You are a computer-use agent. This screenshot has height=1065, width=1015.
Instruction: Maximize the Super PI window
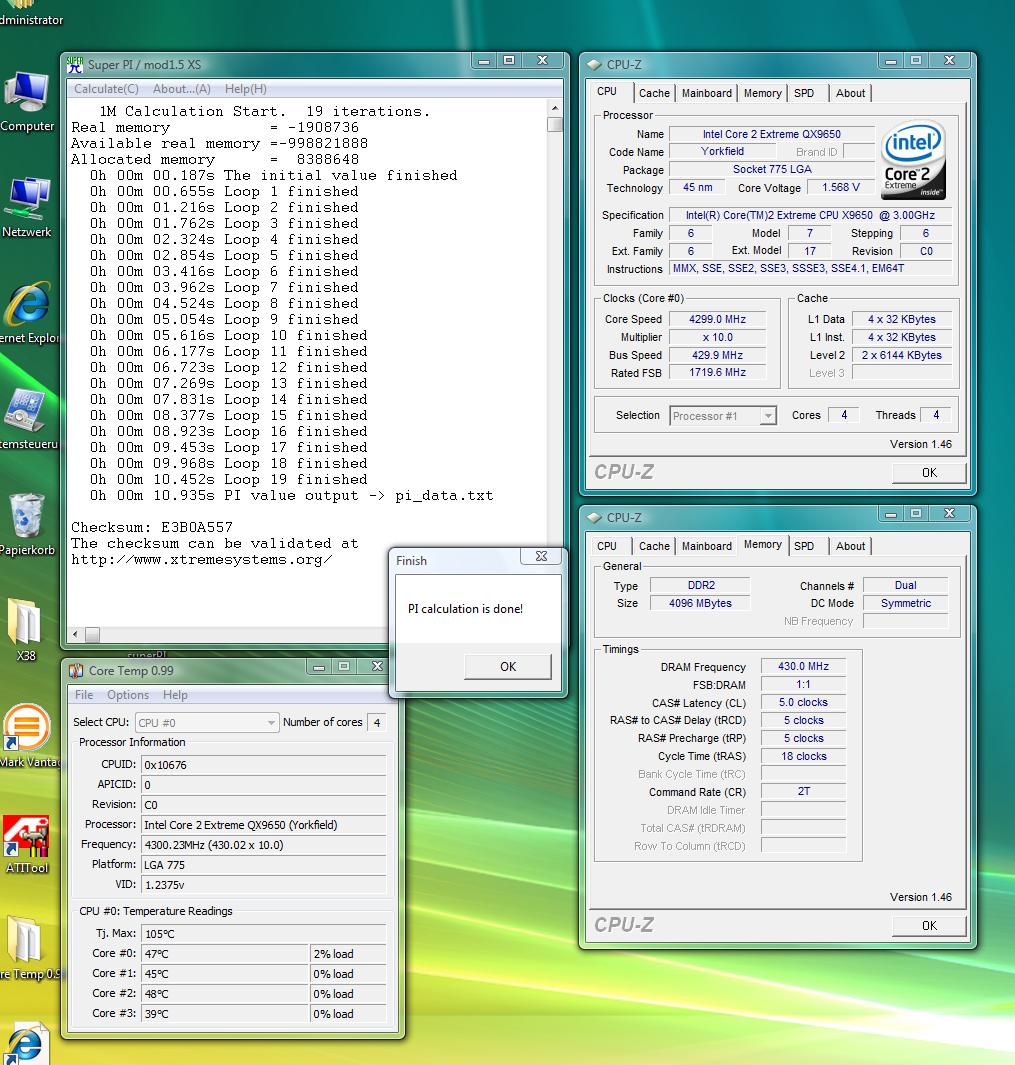(x=509, y=61)
